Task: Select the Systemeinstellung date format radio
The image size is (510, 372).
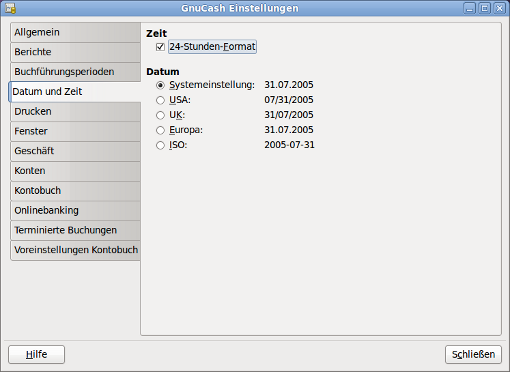Action: [160, 85]
